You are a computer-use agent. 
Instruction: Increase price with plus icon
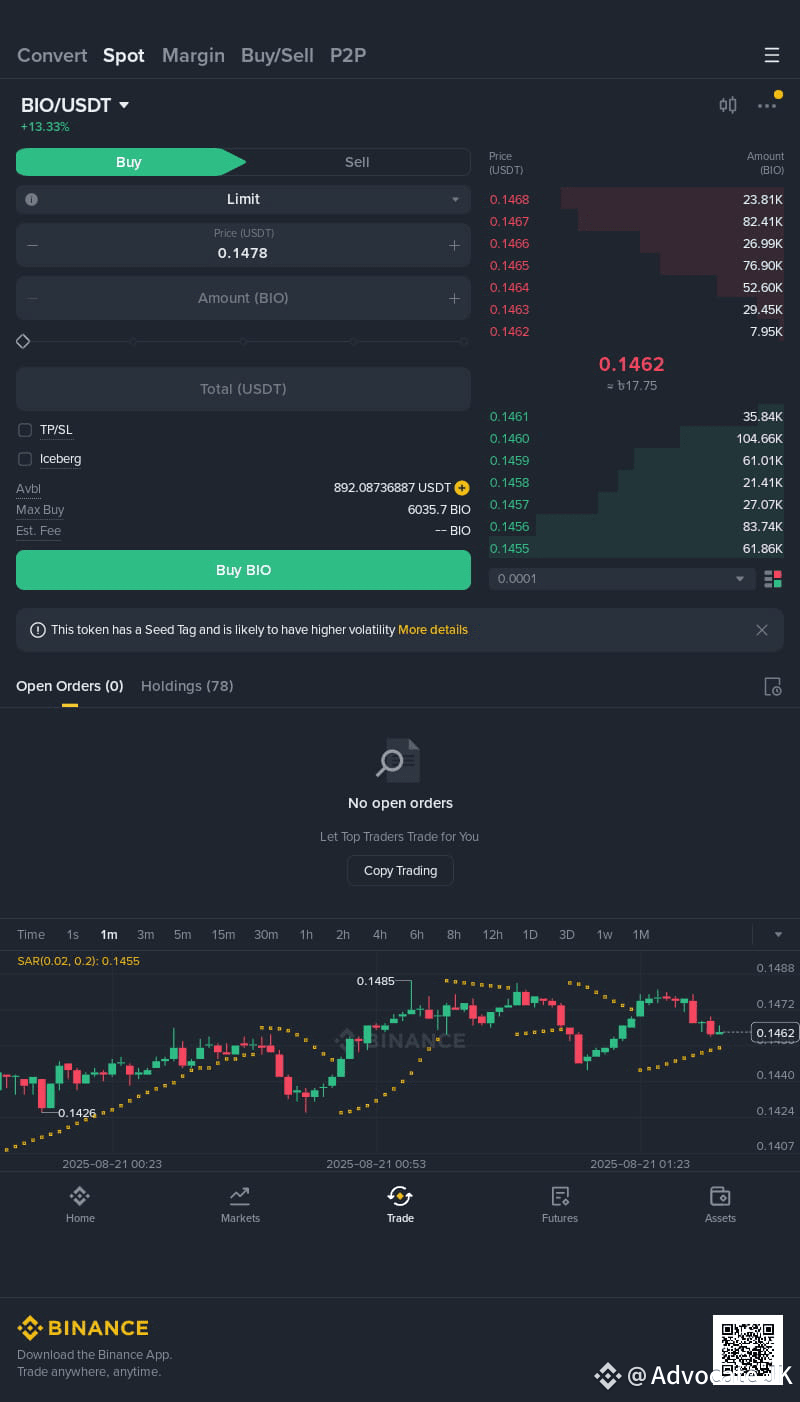point(454,245)
